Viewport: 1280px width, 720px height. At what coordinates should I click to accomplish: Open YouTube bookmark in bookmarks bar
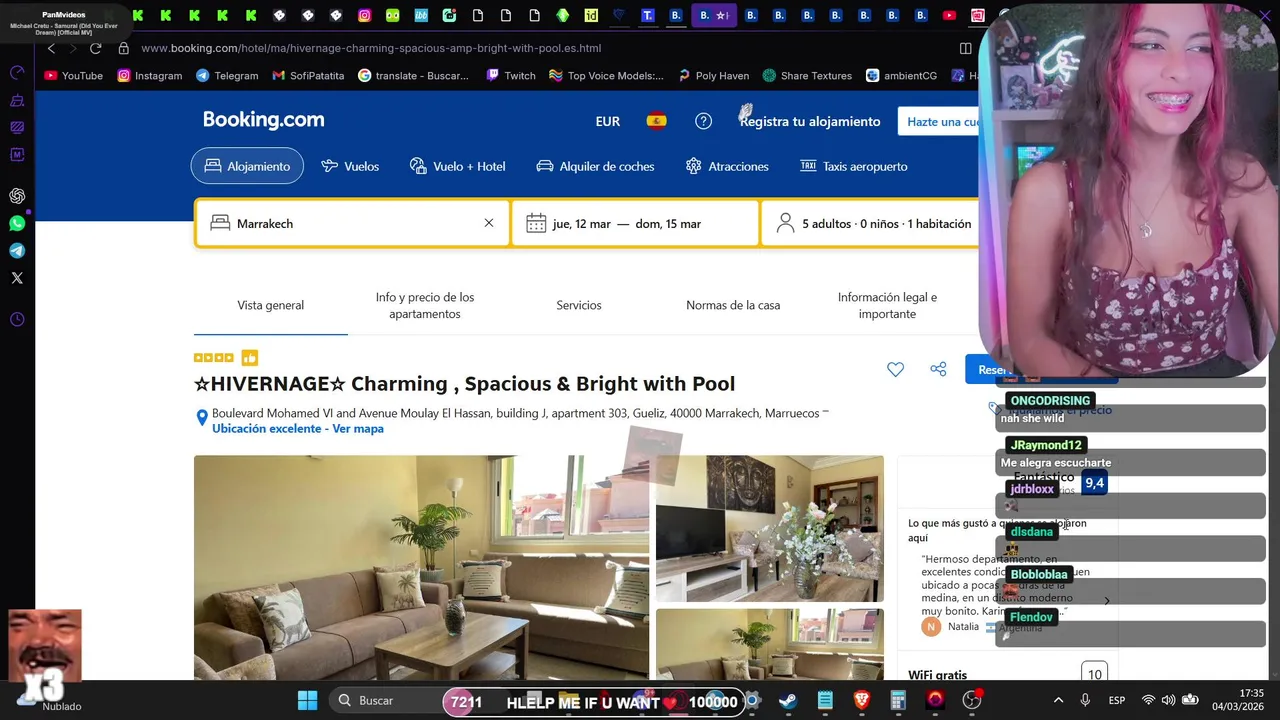pos(74,75)
